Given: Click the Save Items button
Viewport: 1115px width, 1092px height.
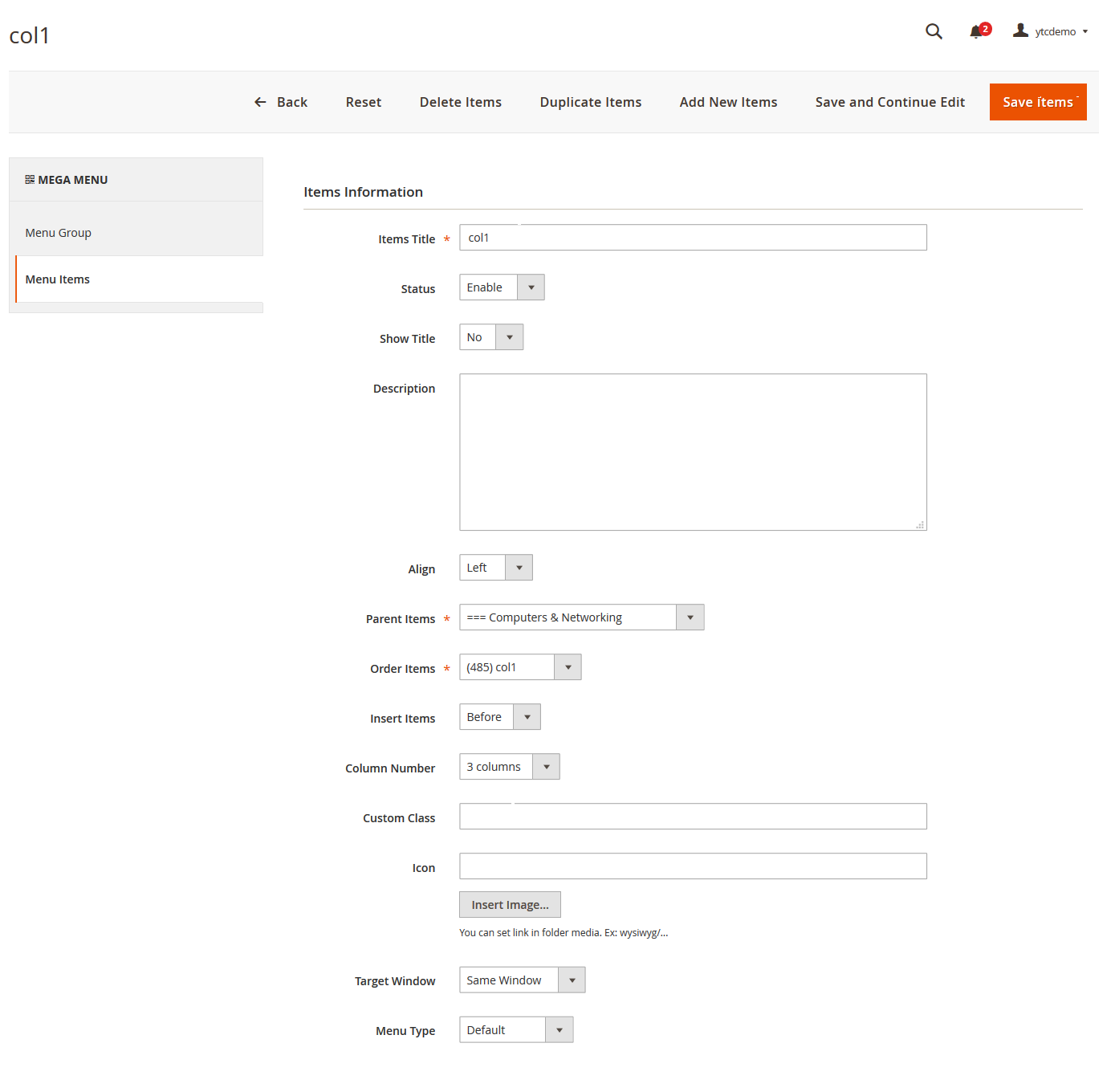Looking at the screenshot, I should coord(1037,102).
